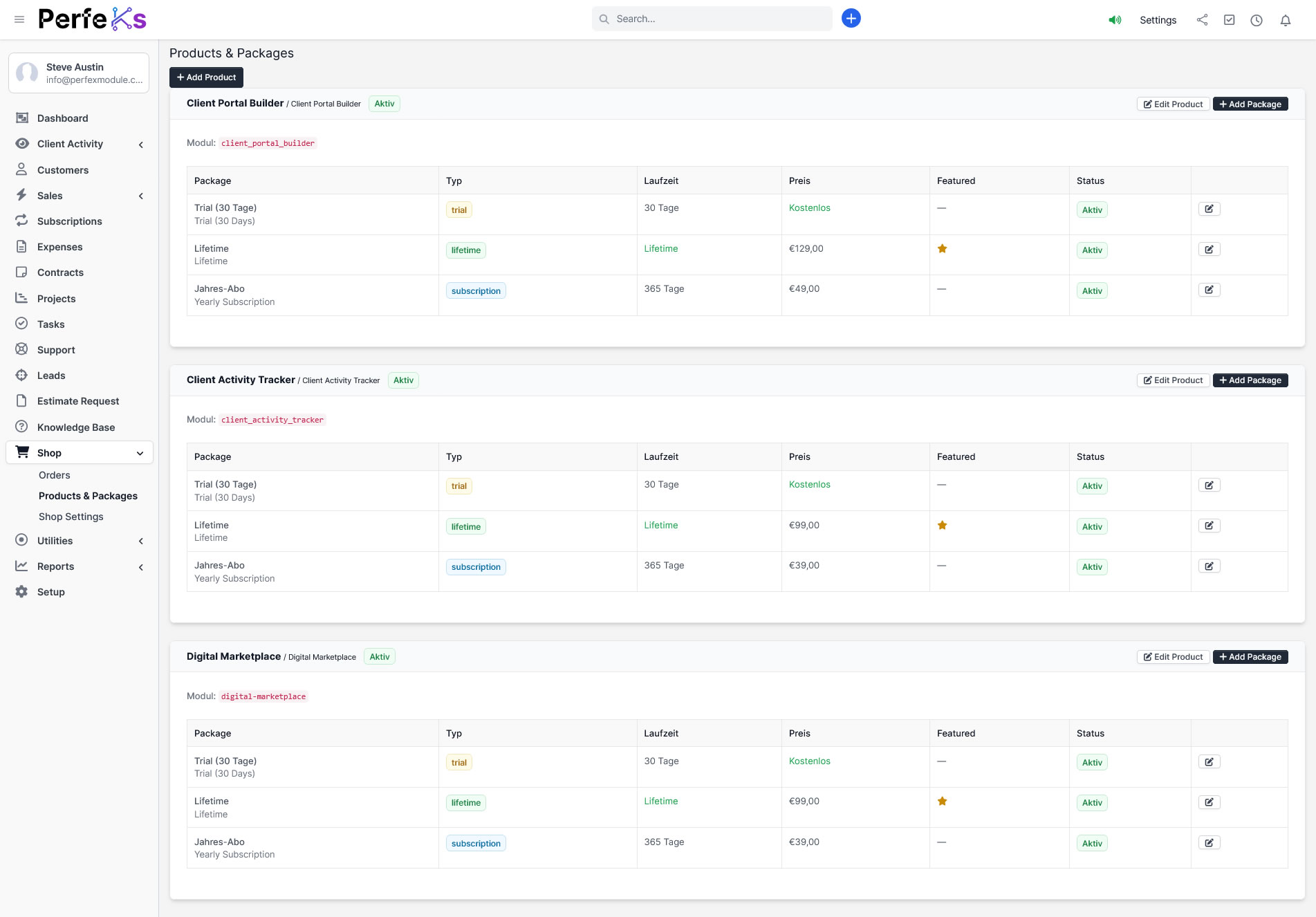Edit Client Portal Builder Lifetime package

click(x=1209, y=250)
